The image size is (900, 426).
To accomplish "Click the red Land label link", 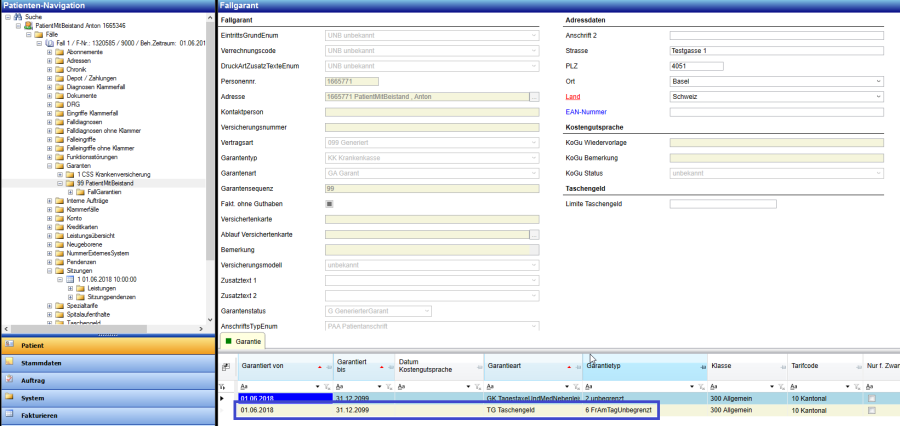I will 572,97.
